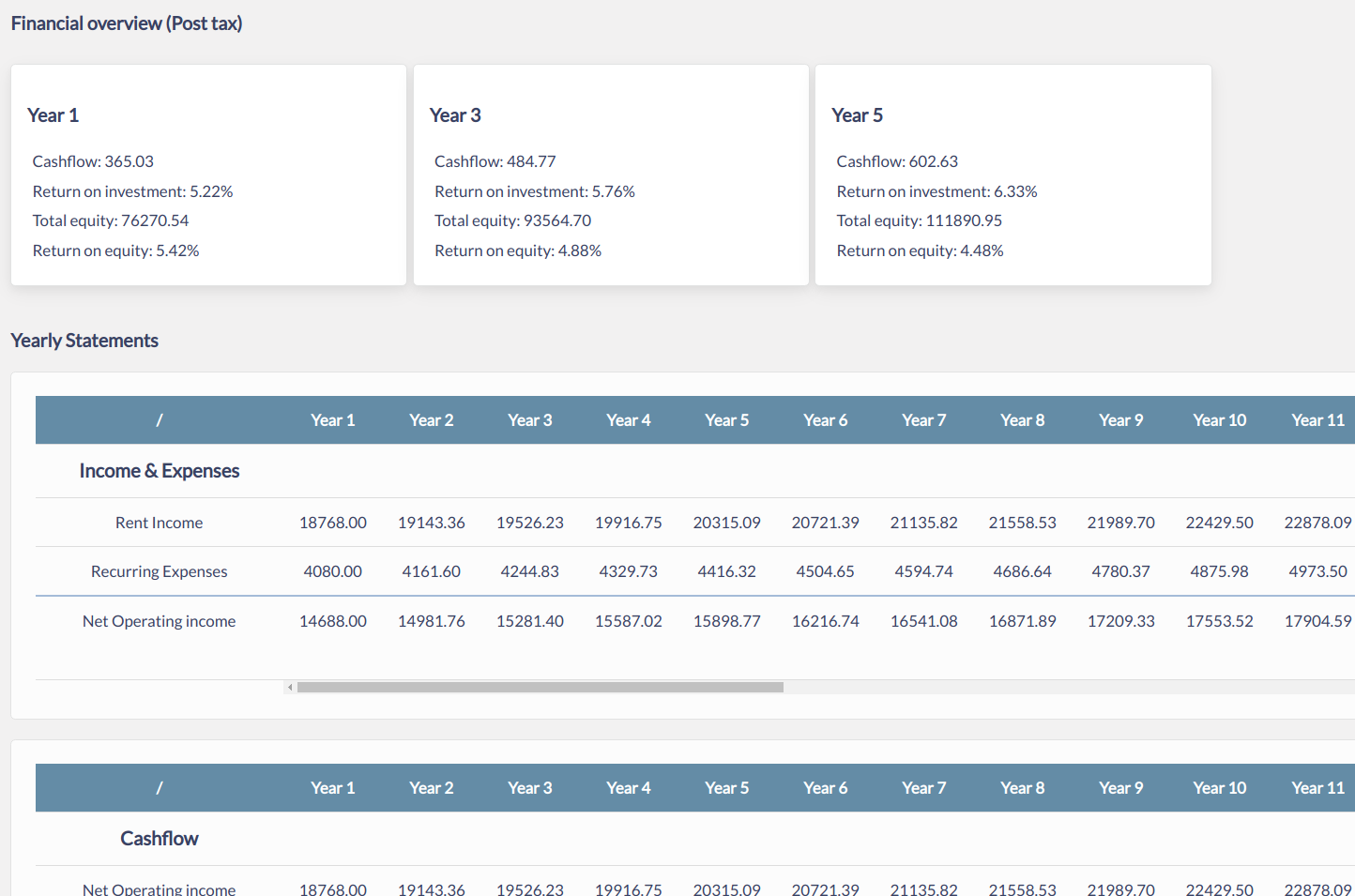The width and height of the screenshot is (1355, 896).
Task: Click the Financial overview (Post tax) heading
Action: click(127, 23)
